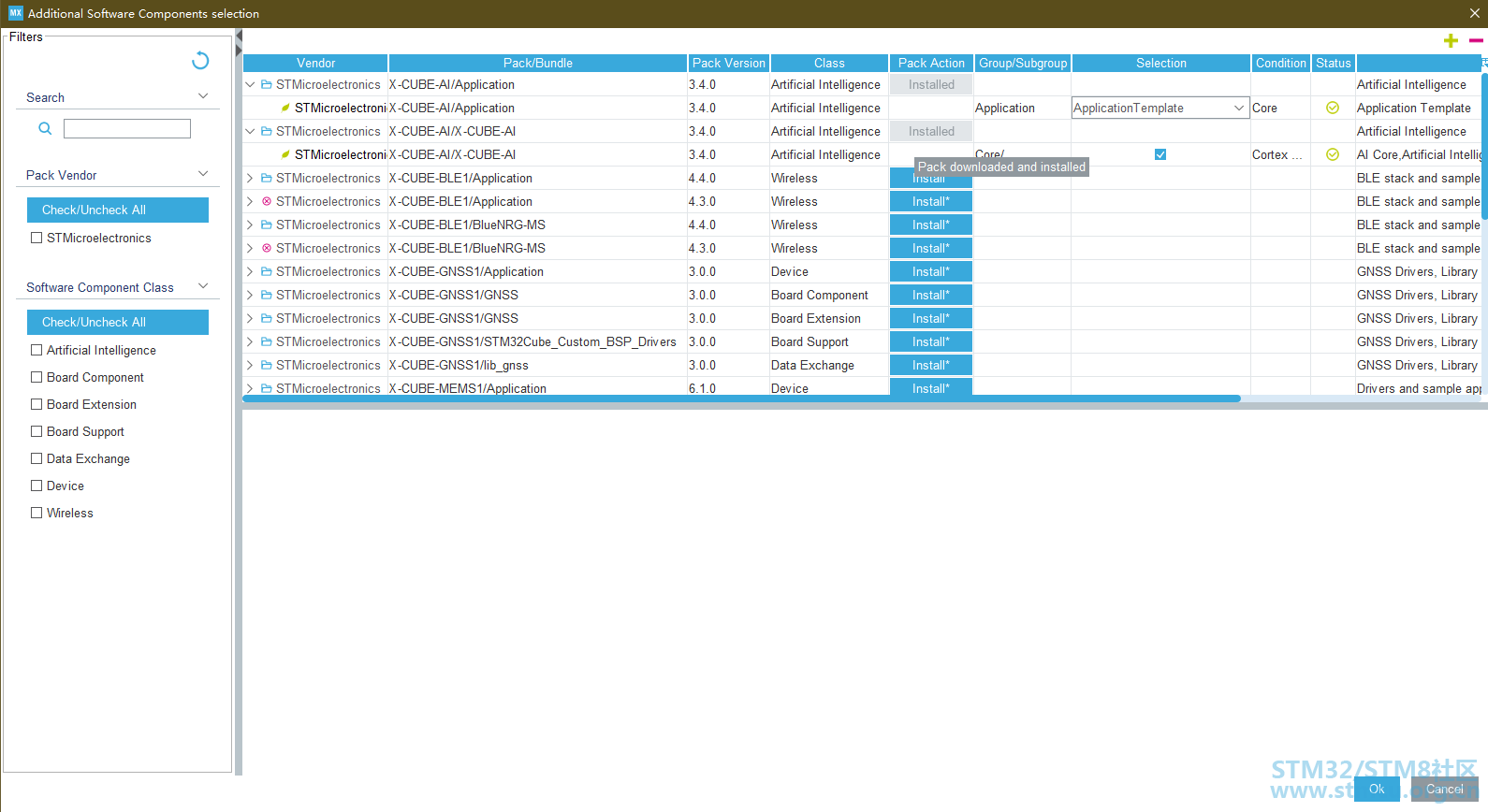
Task: Click the horizontal scrollbar below the table
Action: click(x=741, y=399)
